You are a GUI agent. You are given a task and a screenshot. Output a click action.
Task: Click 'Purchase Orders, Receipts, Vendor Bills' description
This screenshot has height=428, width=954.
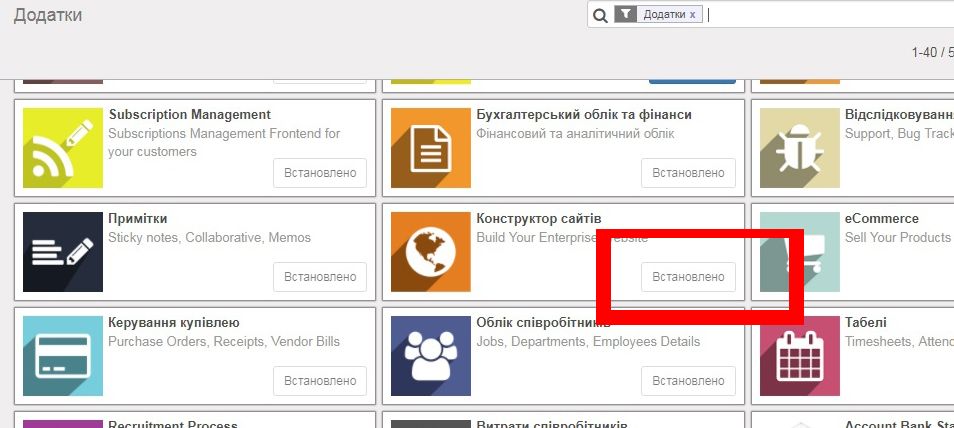(x=224, y=342)
